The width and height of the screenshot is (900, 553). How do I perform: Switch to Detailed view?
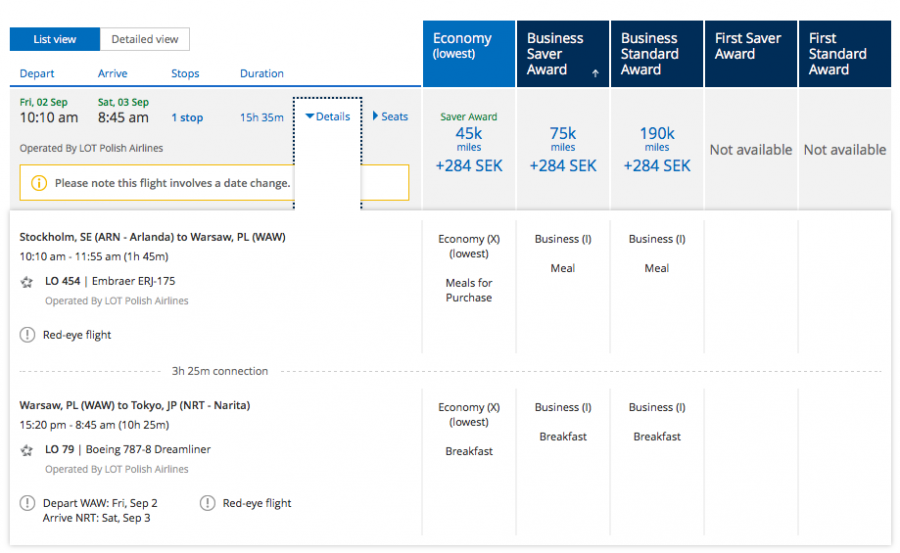[x=145, y=39]
